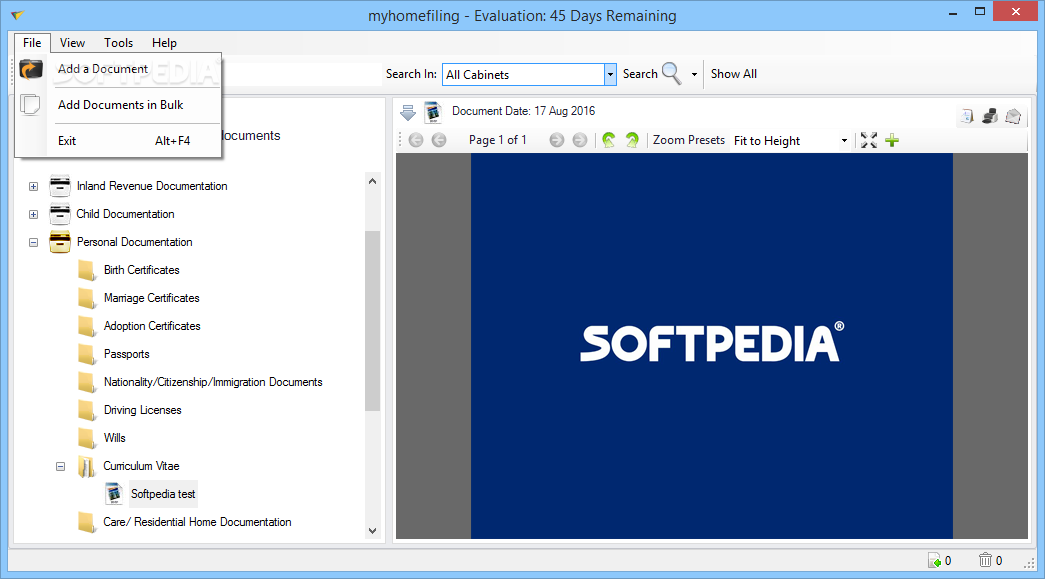Click tree scrollbar up arrow

click(373, 181)
